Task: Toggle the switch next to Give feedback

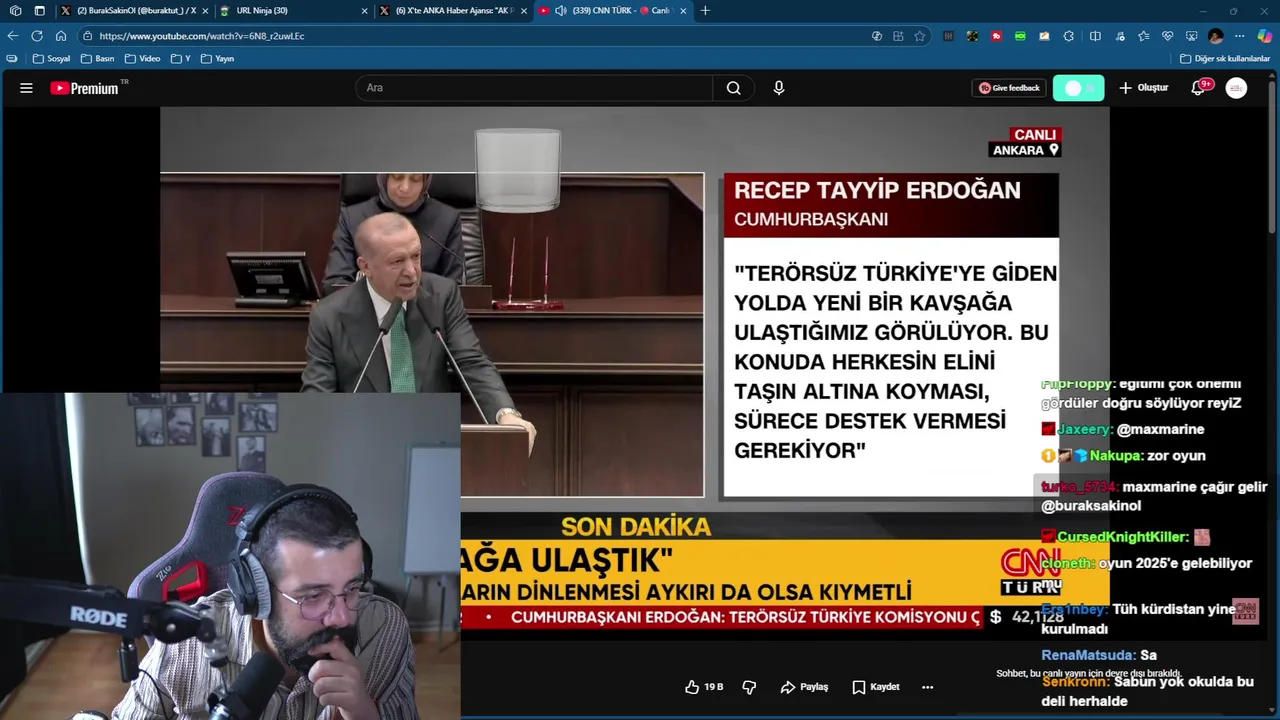Action: (x=1078, y=88)
